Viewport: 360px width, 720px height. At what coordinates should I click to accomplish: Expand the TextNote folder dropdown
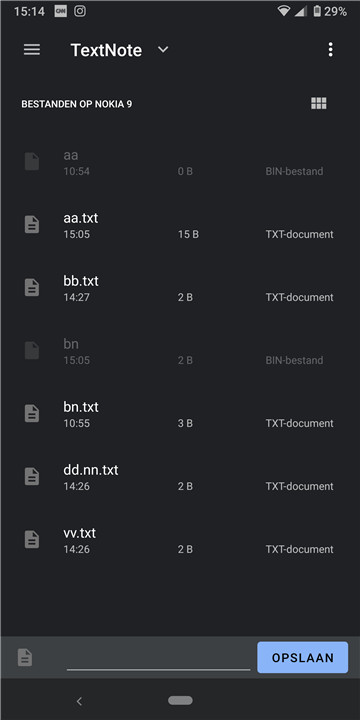coord(163,50)
